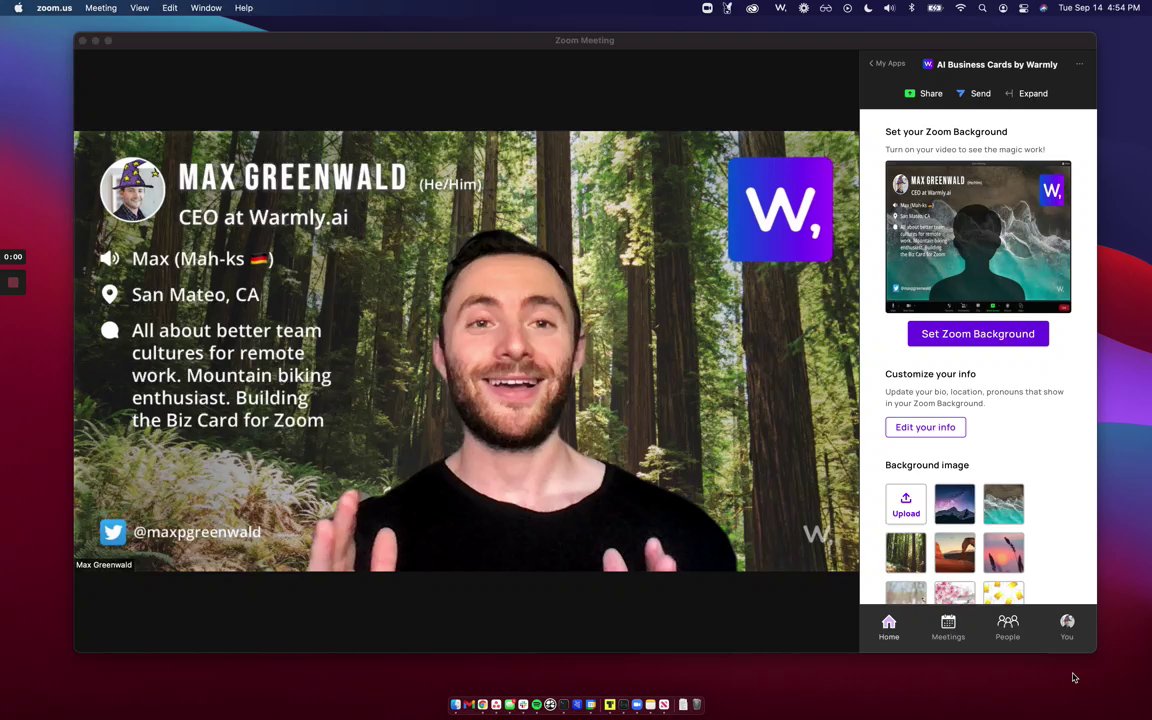1152x720 pixels.
Task: Open the zoom.us menu
Action: [54, 8]
